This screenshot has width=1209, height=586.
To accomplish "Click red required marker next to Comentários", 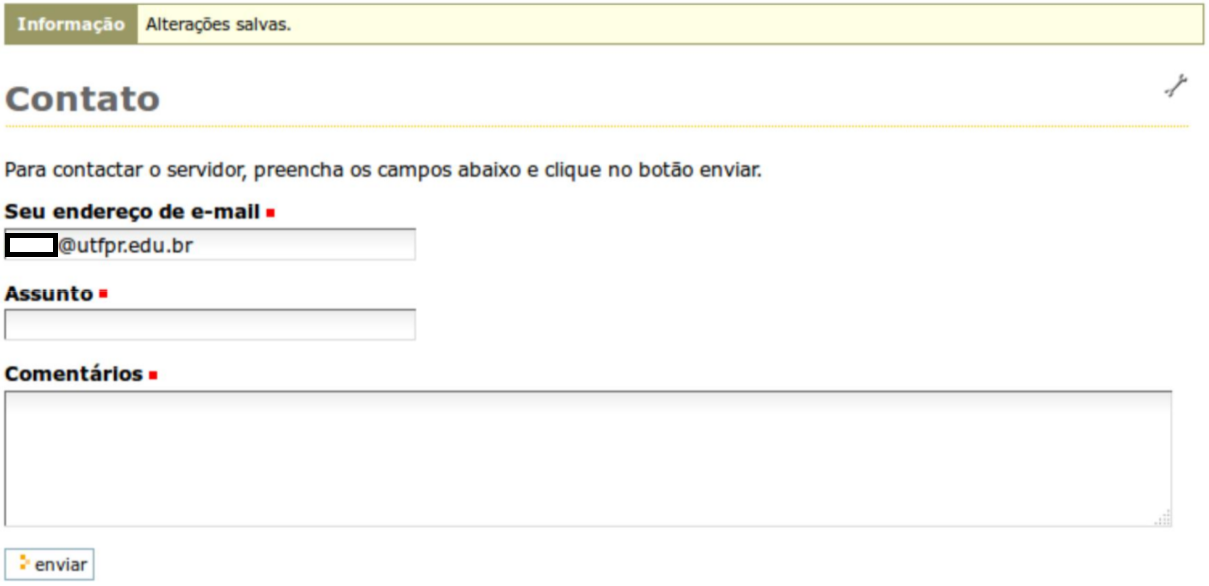I will click(x=153, y=376).
